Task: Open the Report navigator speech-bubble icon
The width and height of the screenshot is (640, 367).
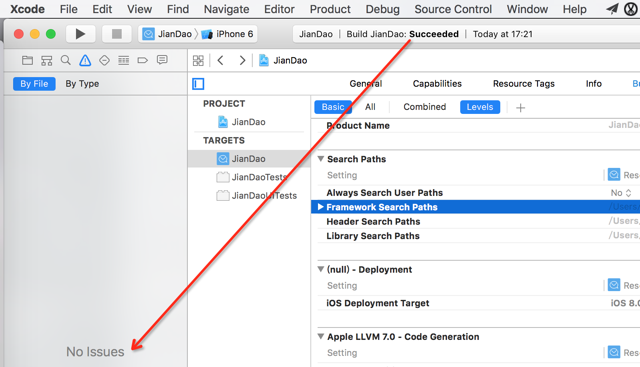Action: click(162, 60)
